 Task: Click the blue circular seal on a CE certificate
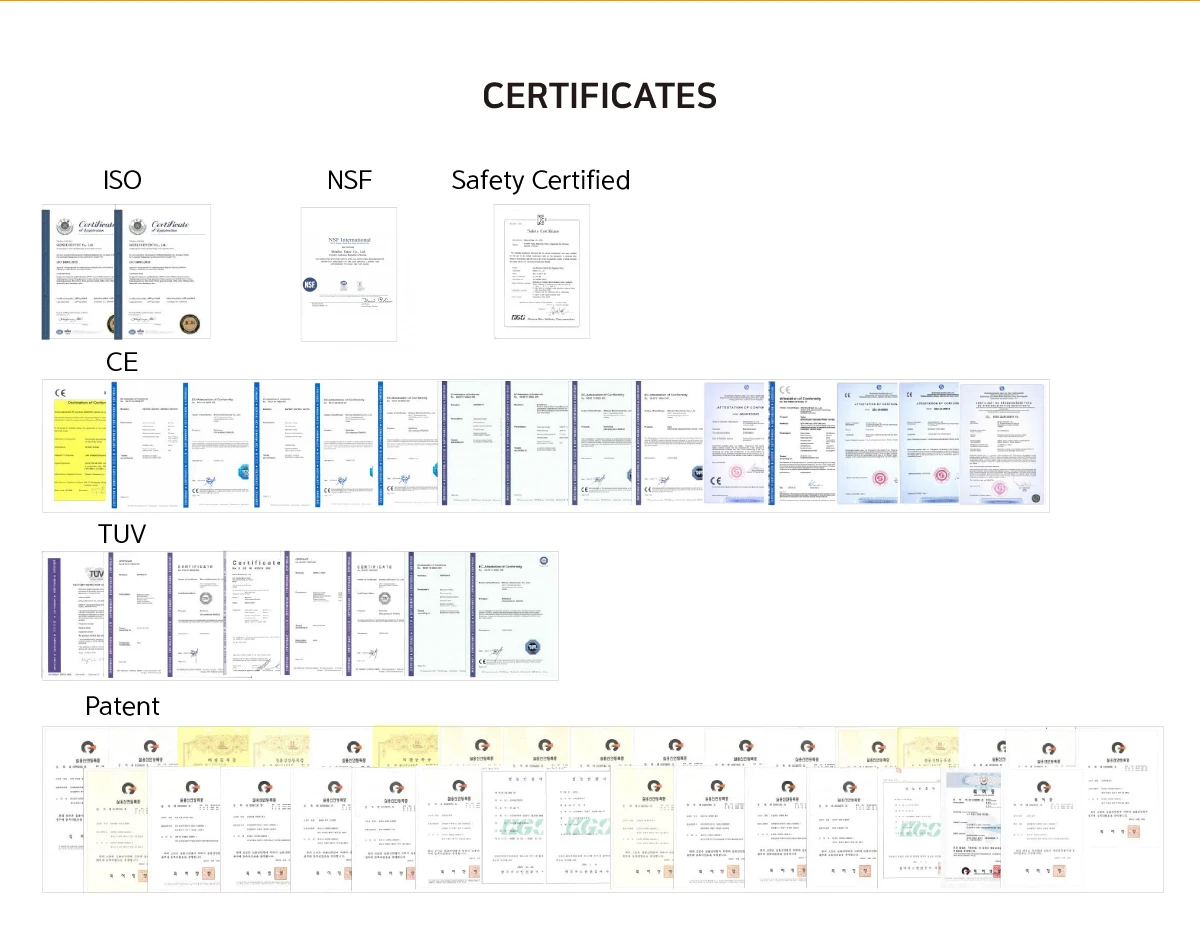(242, 472)
